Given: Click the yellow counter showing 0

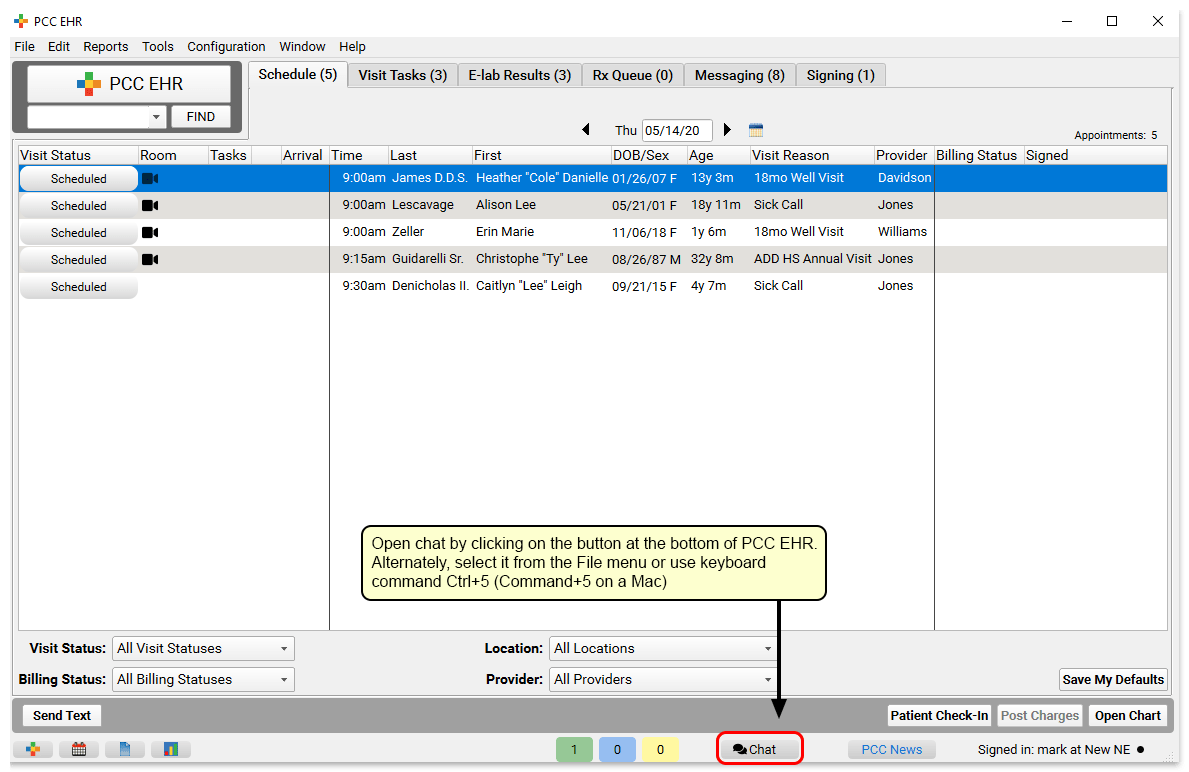Looking at the screenshot, I should coord(660,749).
